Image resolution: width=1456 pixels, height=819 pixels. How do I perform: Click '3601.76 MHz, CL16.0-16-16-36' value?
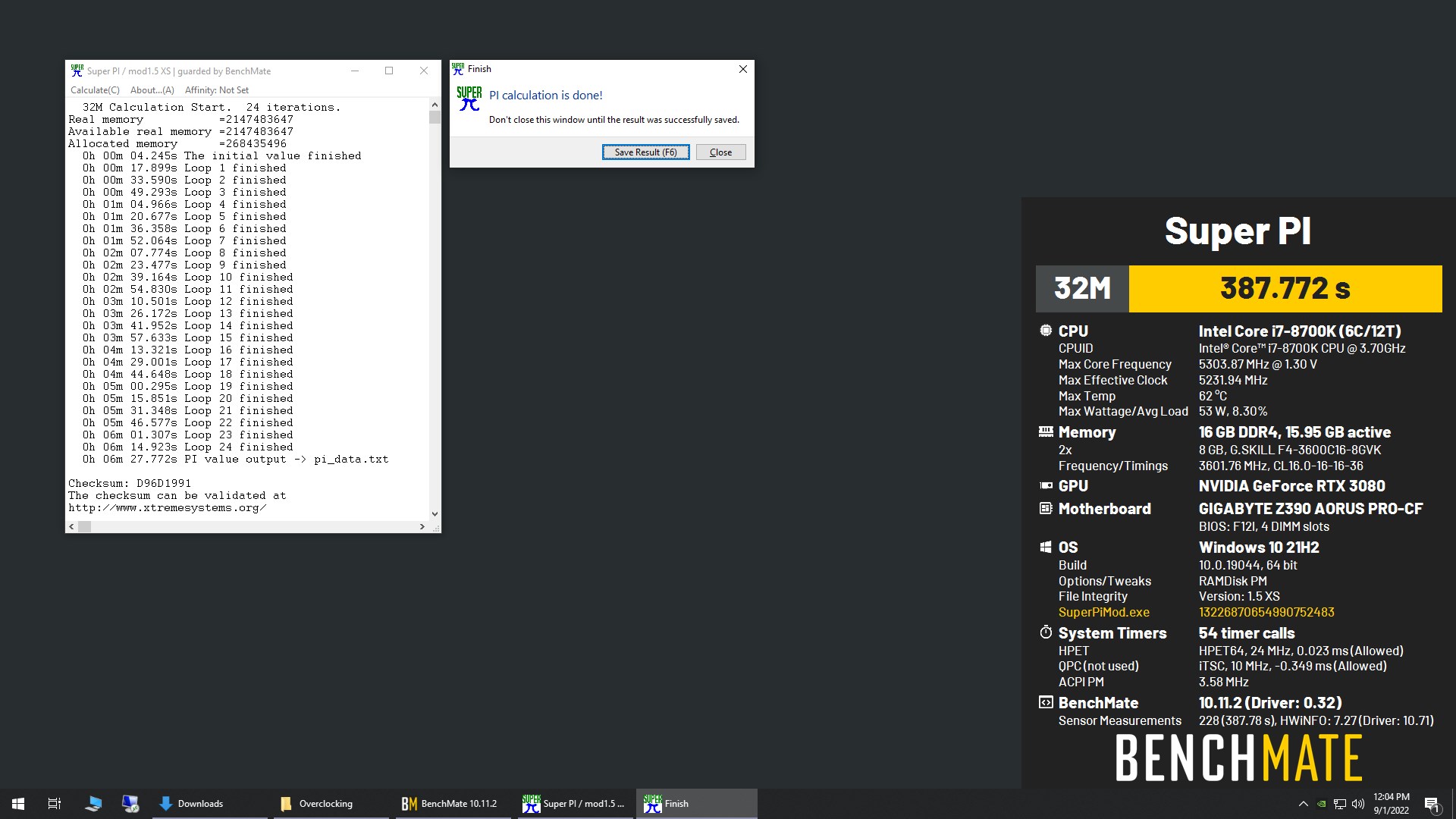click(1281, 466)
